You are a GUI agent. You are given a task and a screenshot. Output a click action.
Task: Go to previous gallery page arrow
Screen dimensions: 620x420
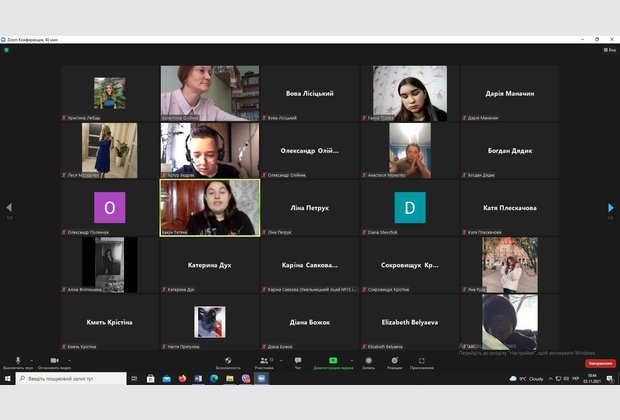click(9, 208)
